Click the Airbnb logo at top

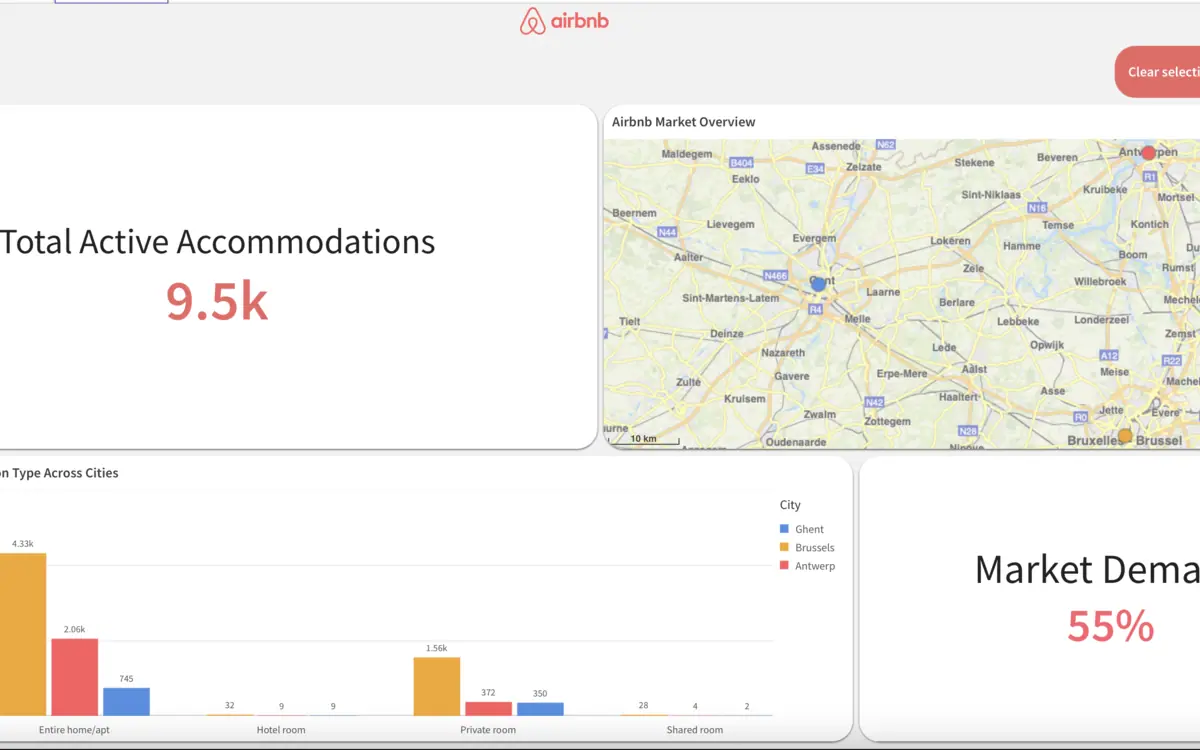pos(564,21)
